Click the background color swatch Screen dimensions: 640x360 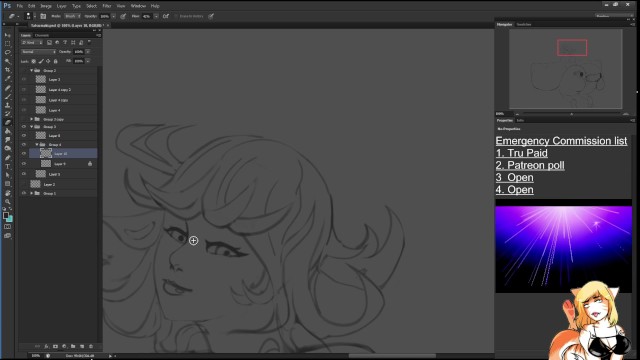[x=9, y=219]
